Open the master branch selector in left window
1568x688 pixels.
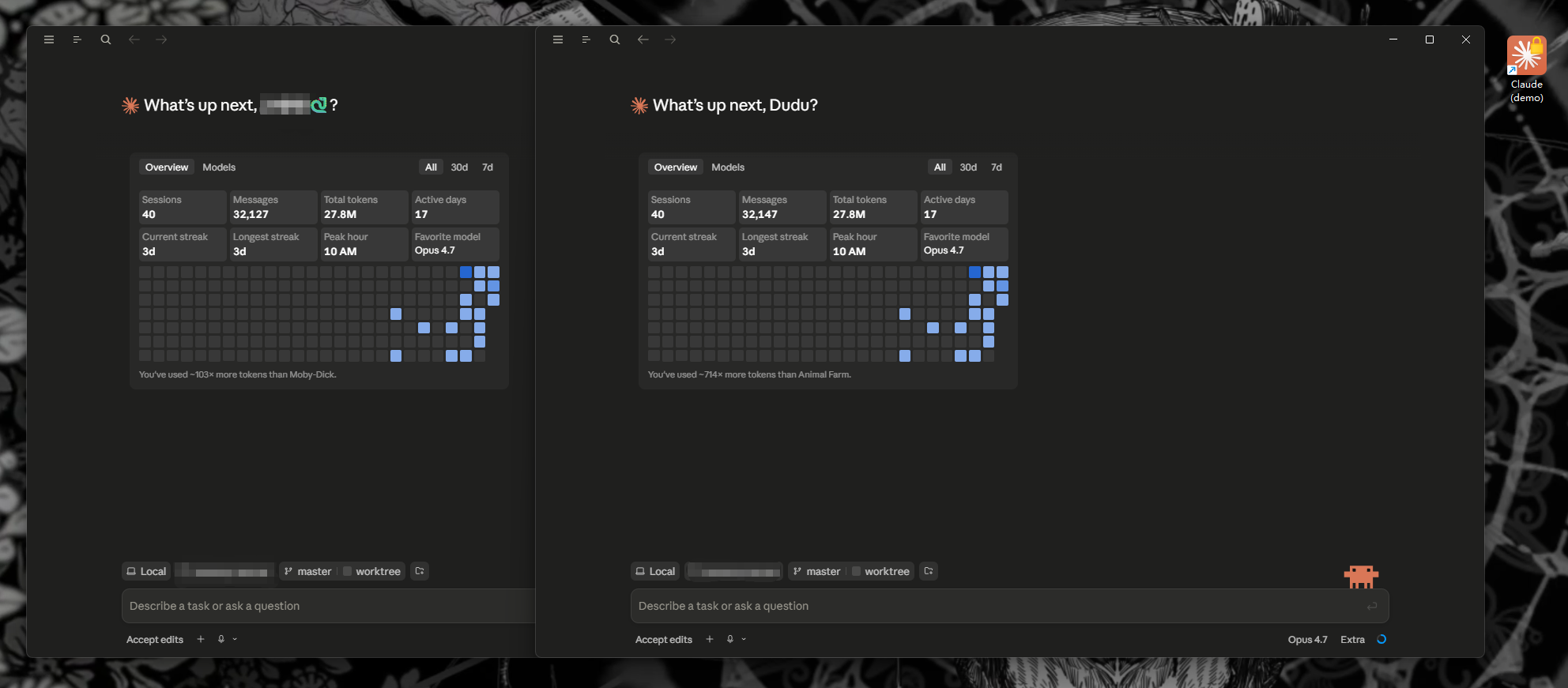coord(308,571)
